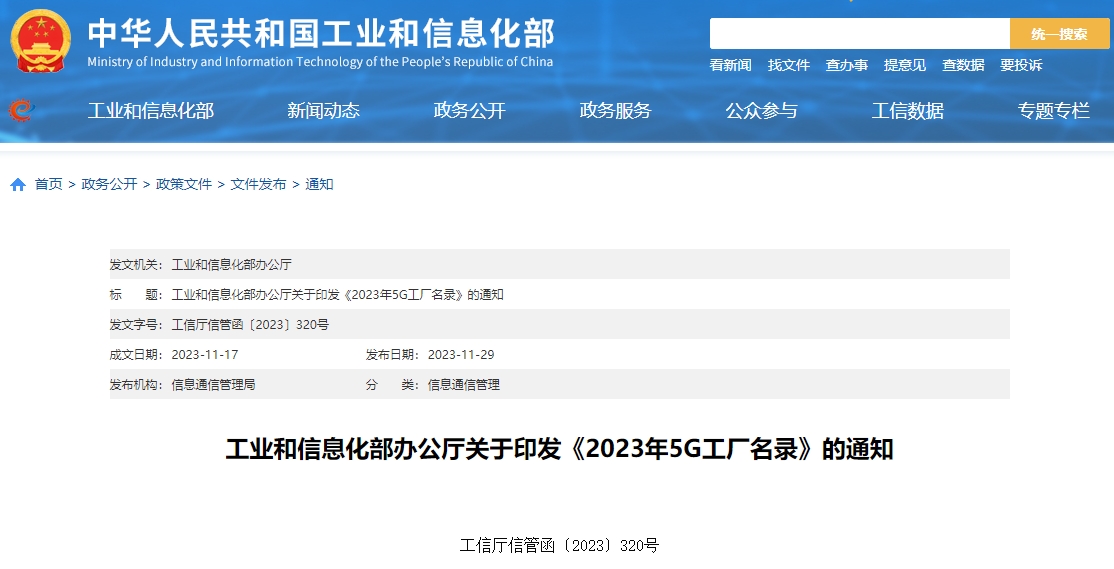Click the centered document number below the heading

click(559, 546)
